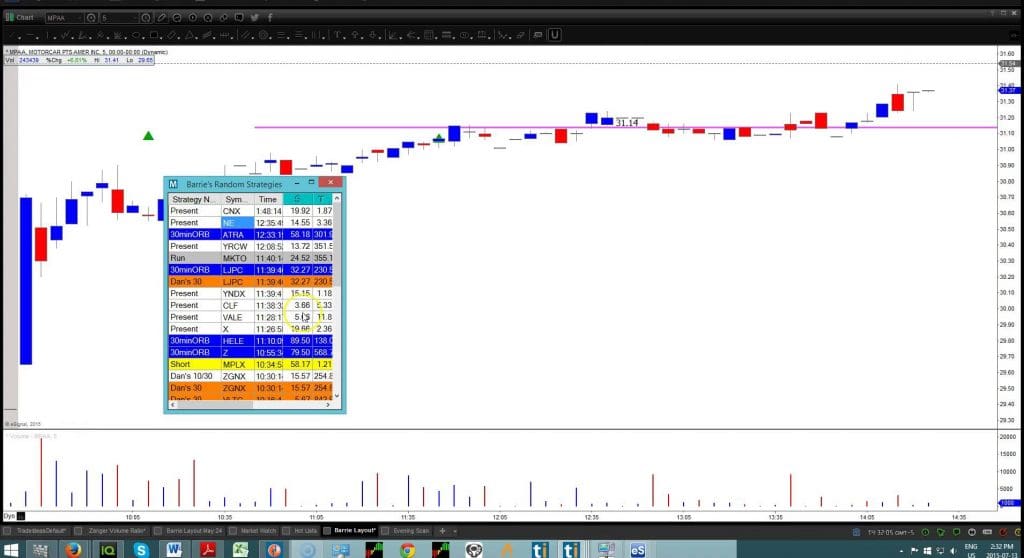Click the MPAA symbol input field
This screenshot has width=1024, height=558.
64,18
